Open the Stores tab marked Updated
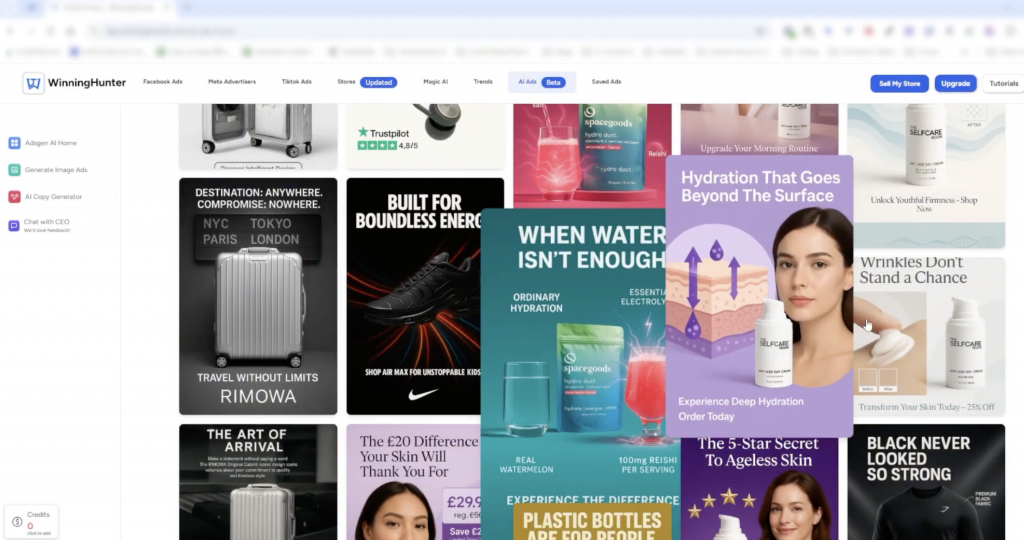 (x=366, y=82)
